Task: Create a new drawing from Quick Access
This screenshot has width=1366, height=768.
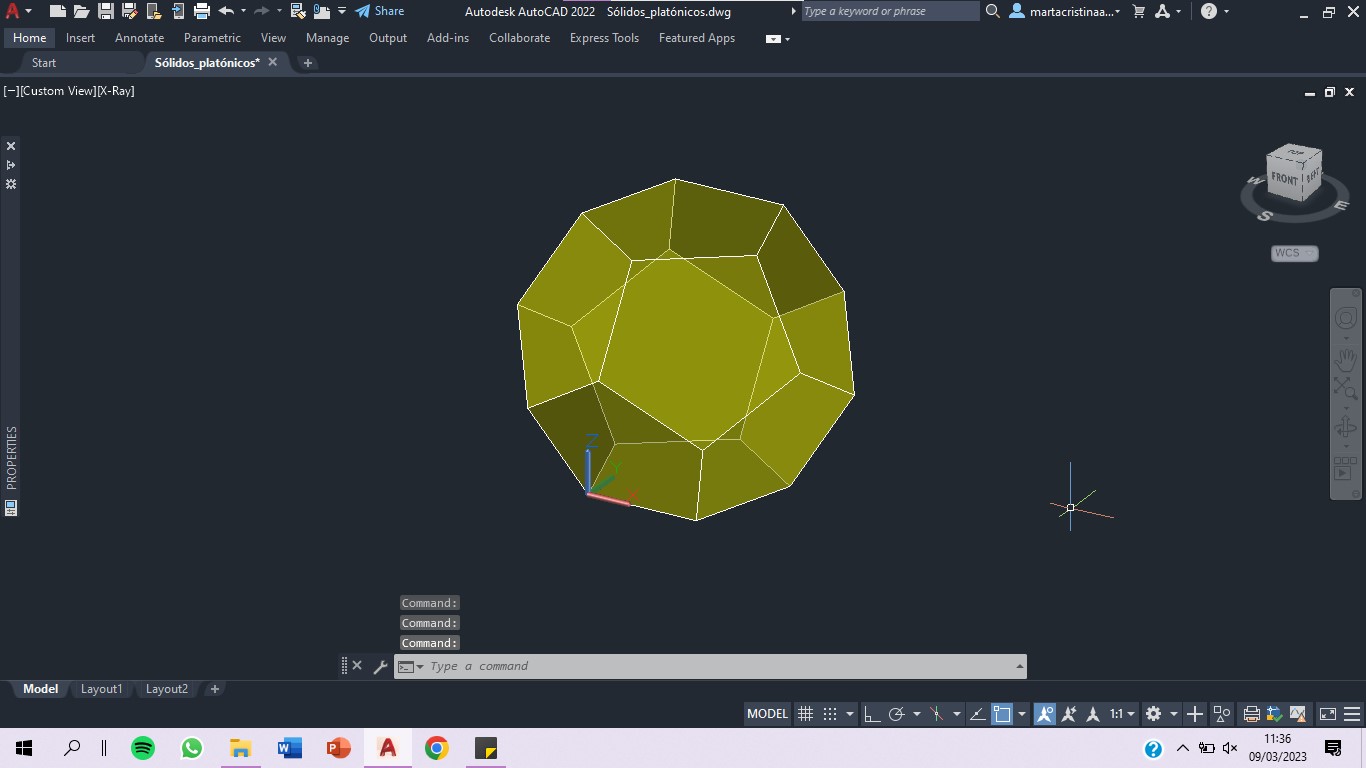Action: coord(57,11)
